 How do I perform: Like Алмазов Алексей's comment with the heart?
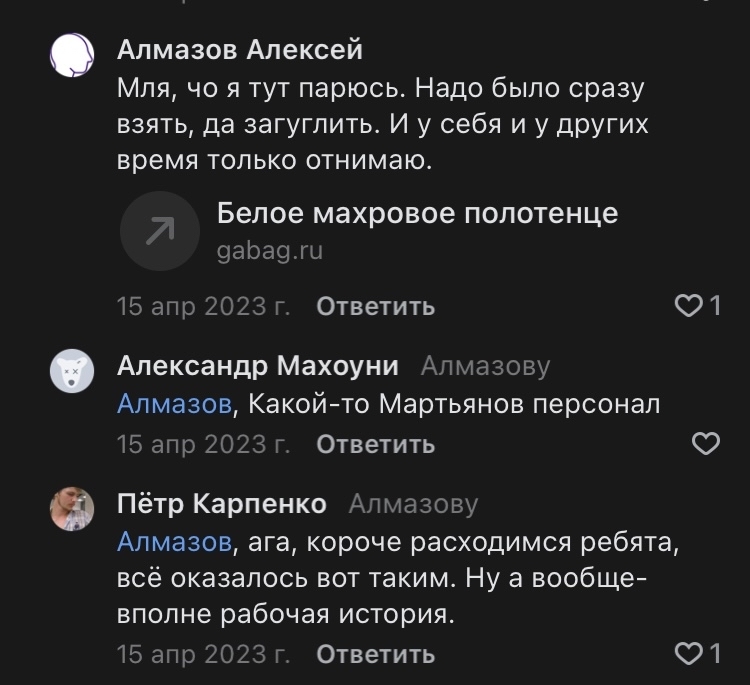(x=690, y=306)
